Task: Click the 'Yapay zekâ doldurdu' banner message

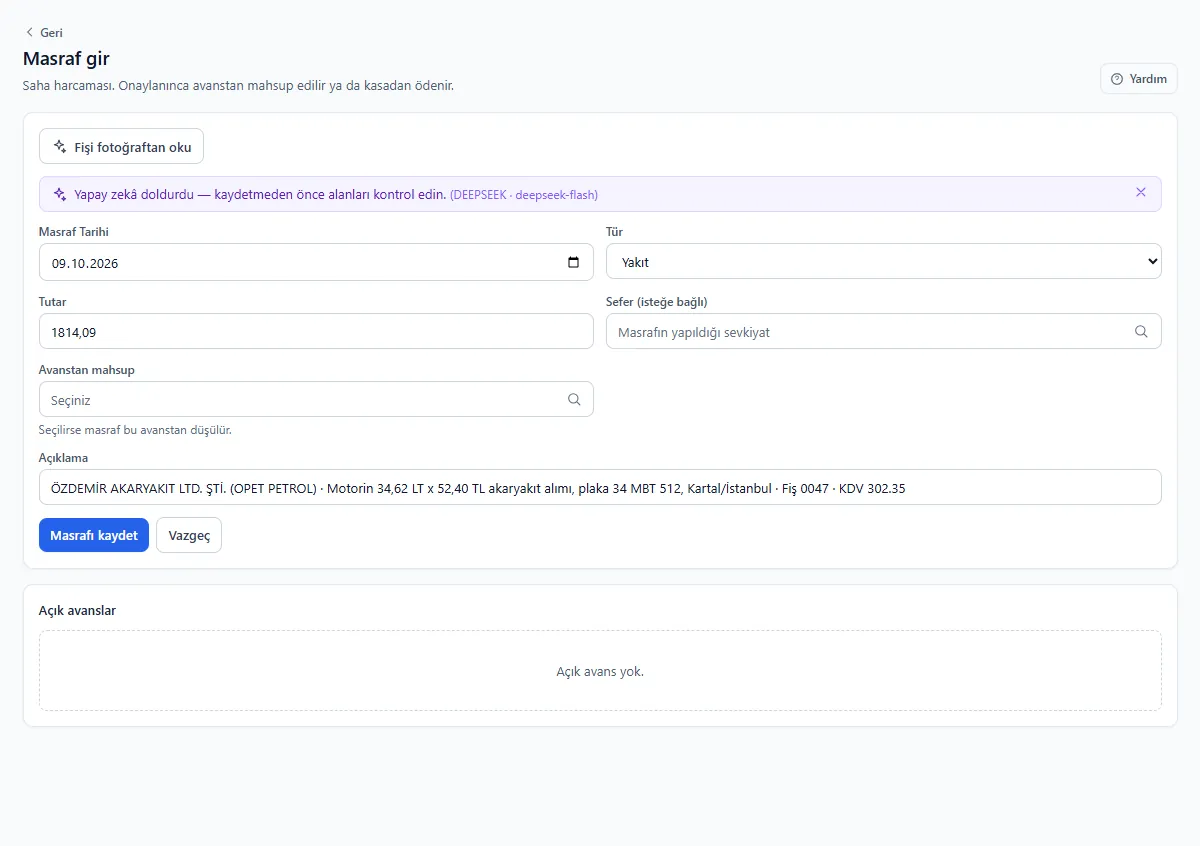Action: pos(260,194)
